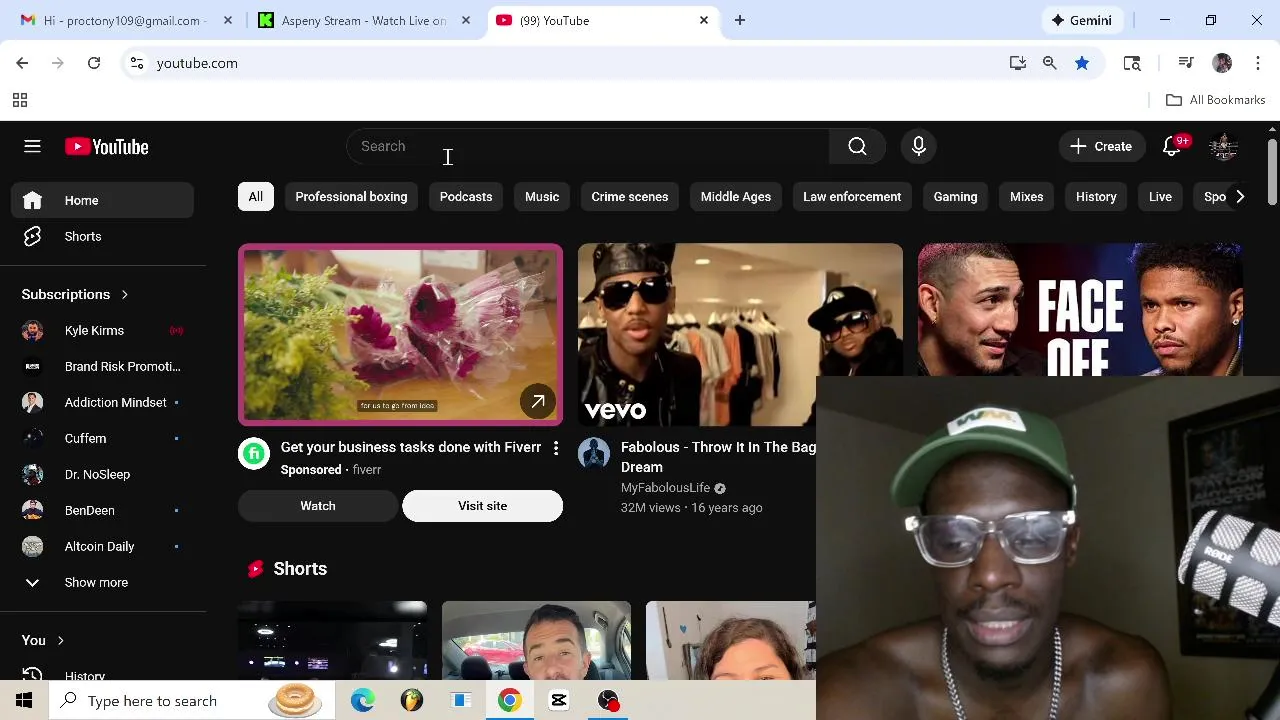Expand Show more subscriptions
This screenshot has height=720, width=1280.
click(x=103, y=582)
